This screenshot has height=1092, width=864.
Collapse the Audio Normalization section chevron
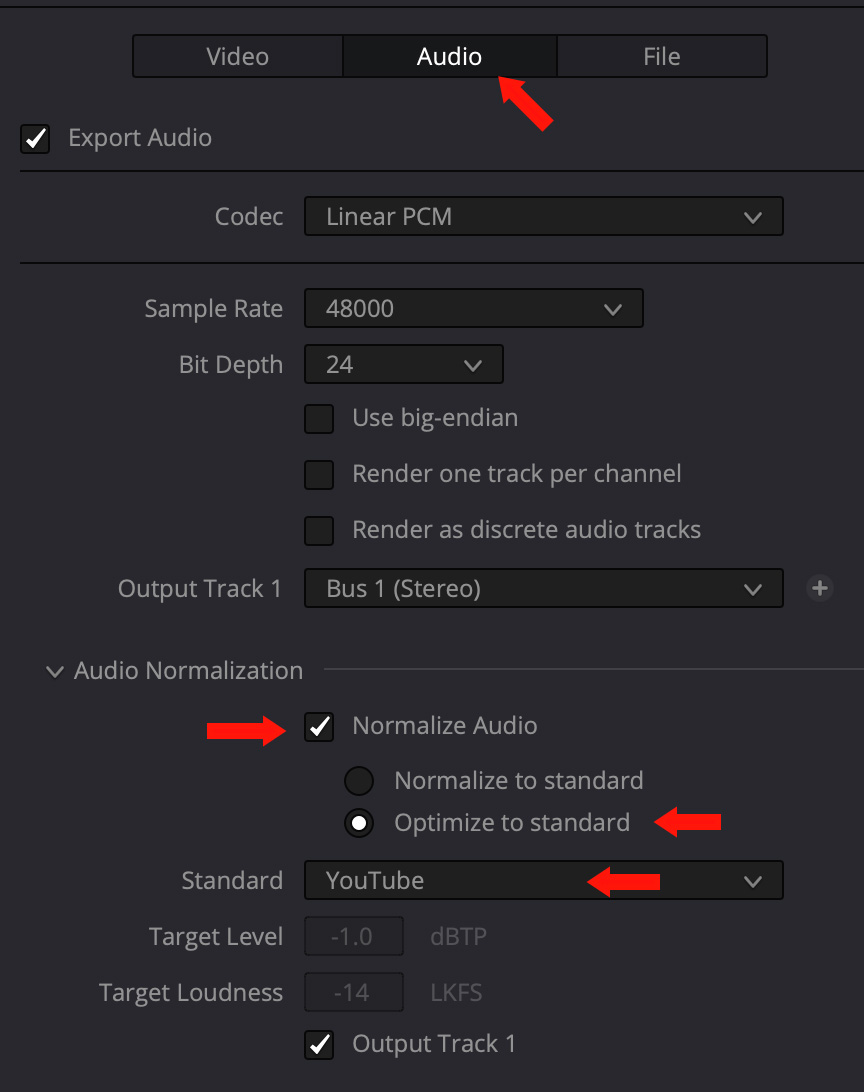pos(54,672)
